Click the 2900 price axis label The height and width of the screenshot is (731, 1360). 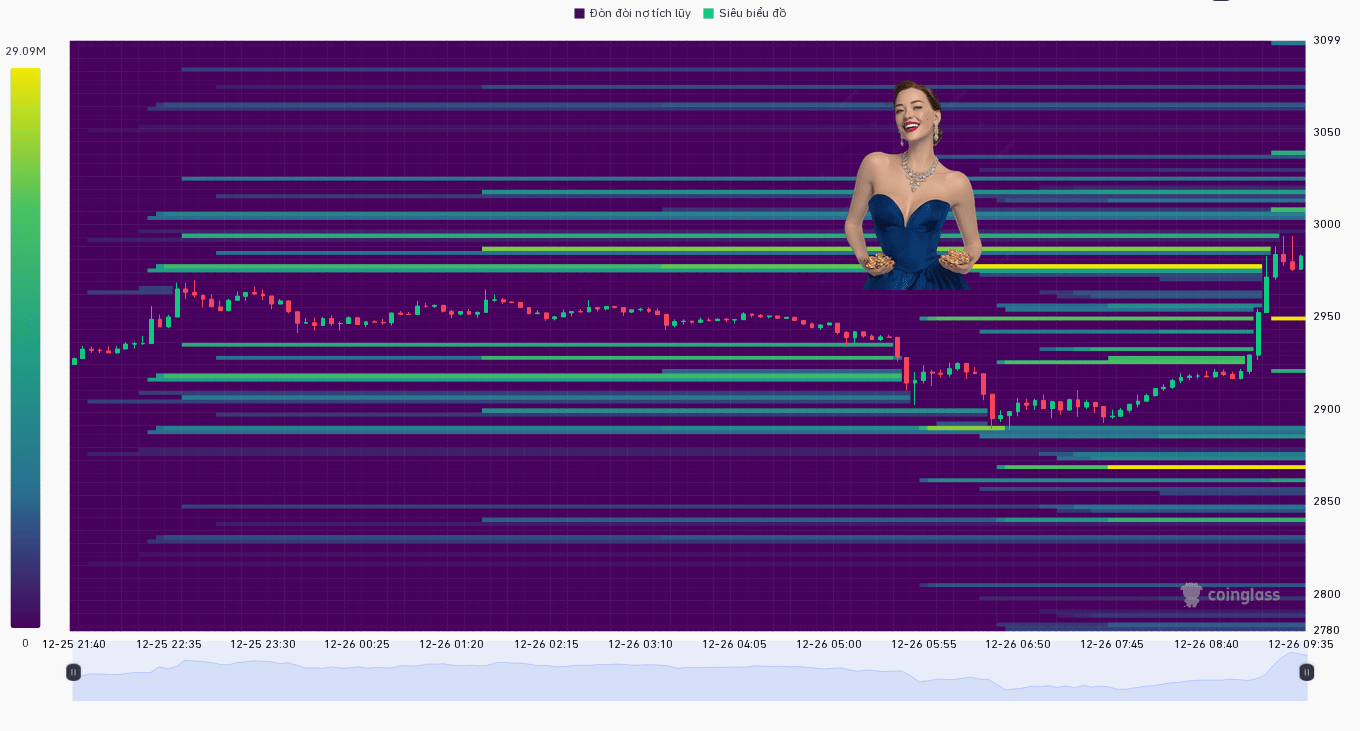1327,409
